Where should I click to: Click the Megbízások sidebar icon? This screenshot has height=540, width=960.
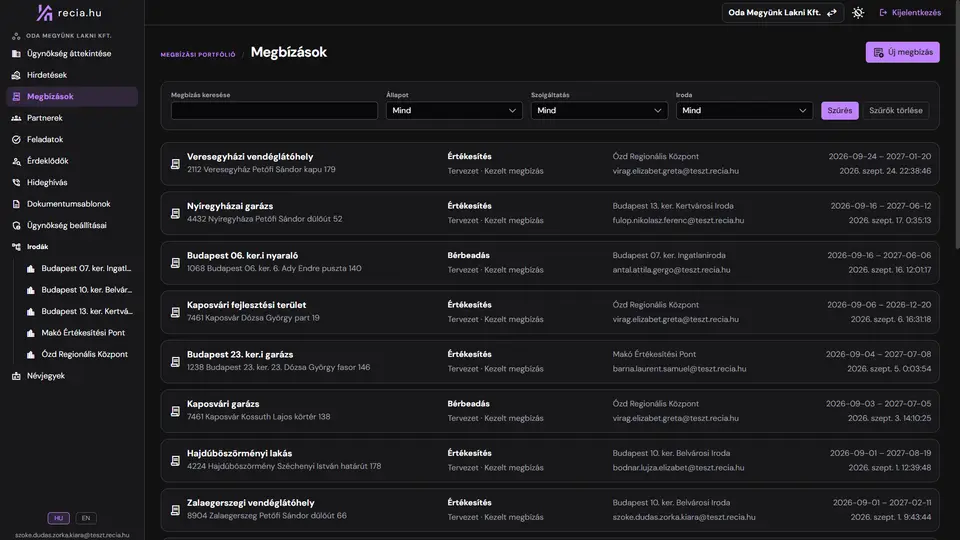click(16, 97)
